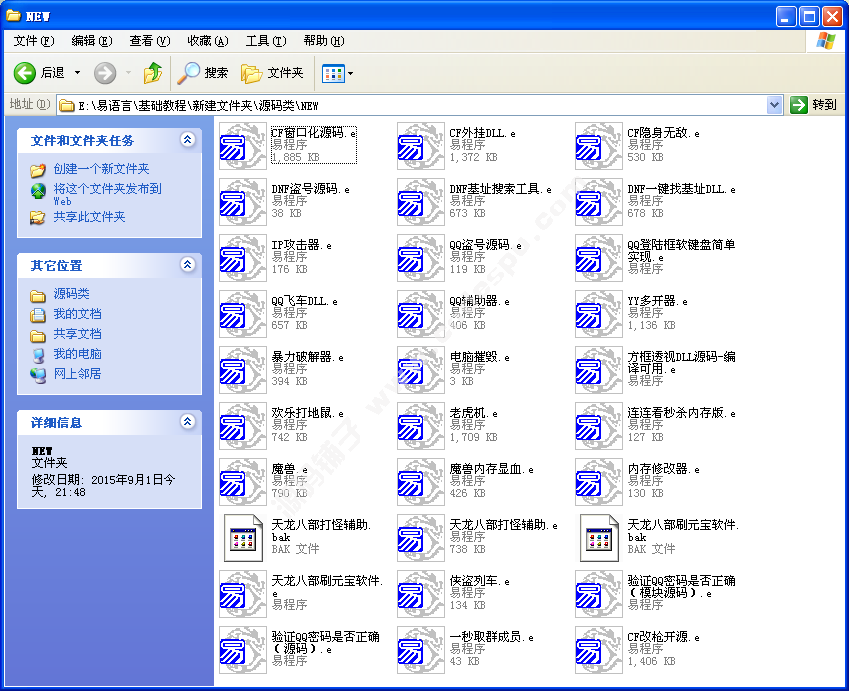Click 共享此文件夹 link
The image size is (849, 691).
click(89, 217)
